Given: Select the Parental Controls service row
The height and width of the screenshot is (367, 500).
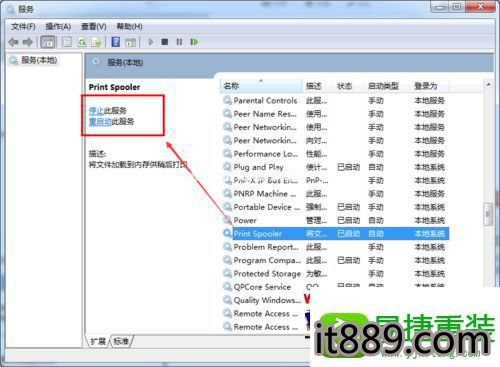Looking at the screenshot, I should (335, 100).
